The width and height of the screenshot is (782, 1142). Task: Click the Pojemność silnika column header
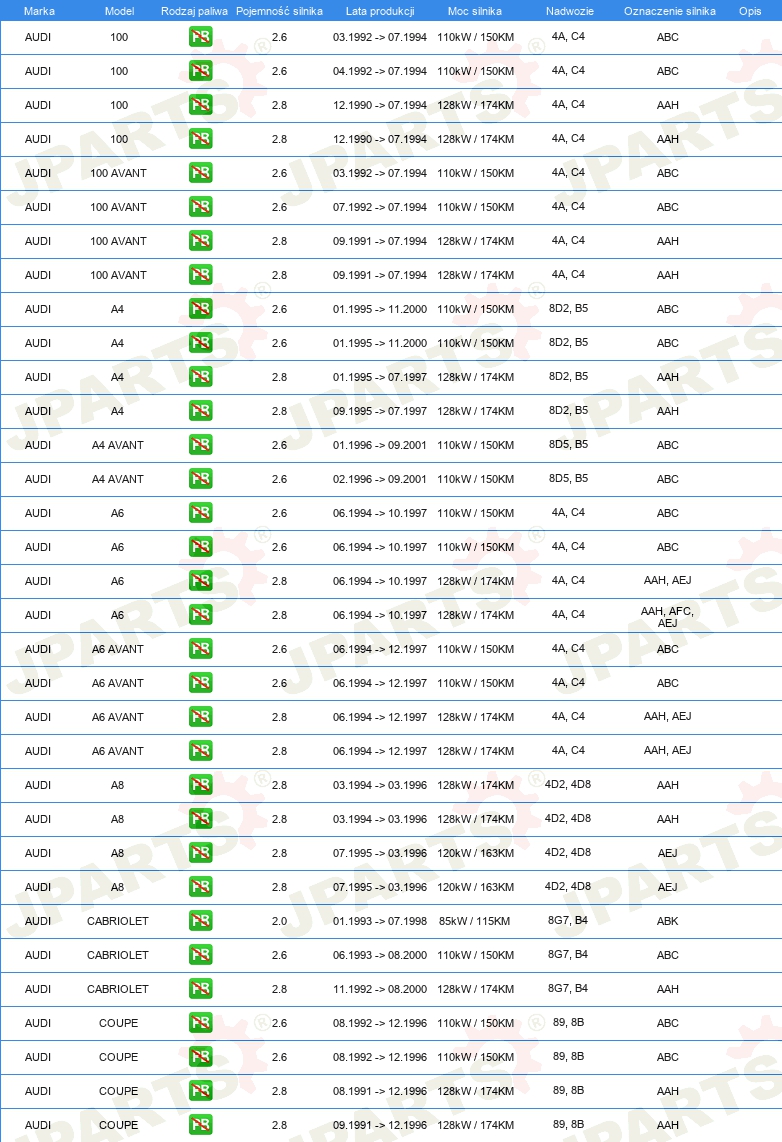(x=280, y=11)
